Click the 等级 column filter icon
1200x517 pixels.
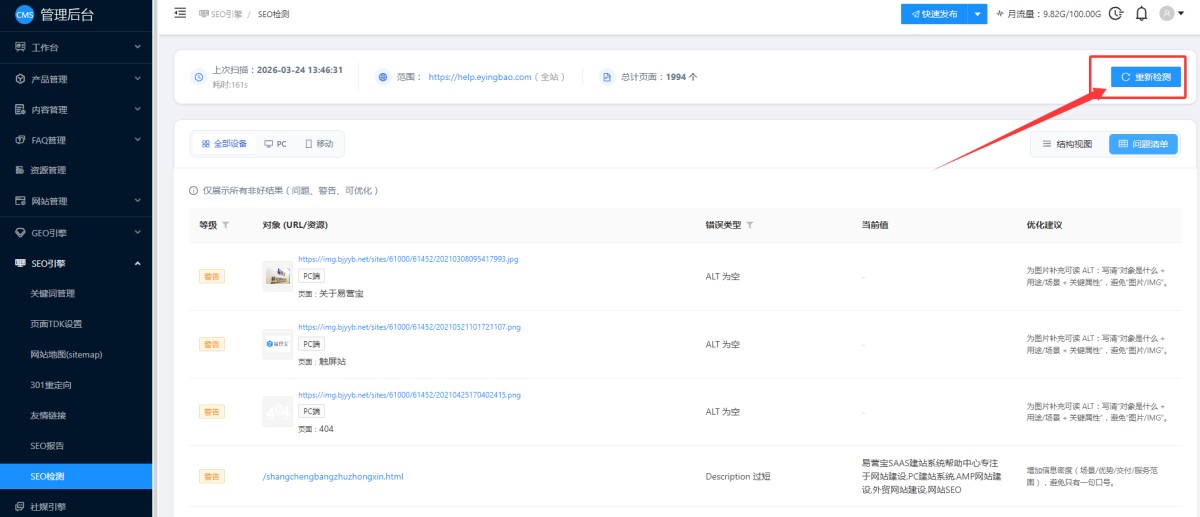click(x=225, y=225)
